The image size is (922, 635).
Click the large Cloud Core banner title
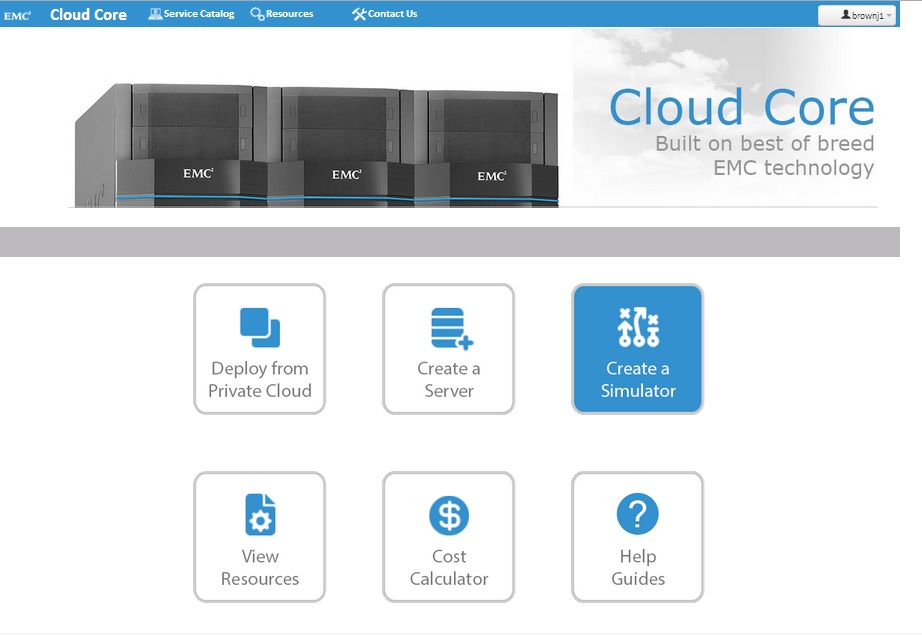click(742, 108)
